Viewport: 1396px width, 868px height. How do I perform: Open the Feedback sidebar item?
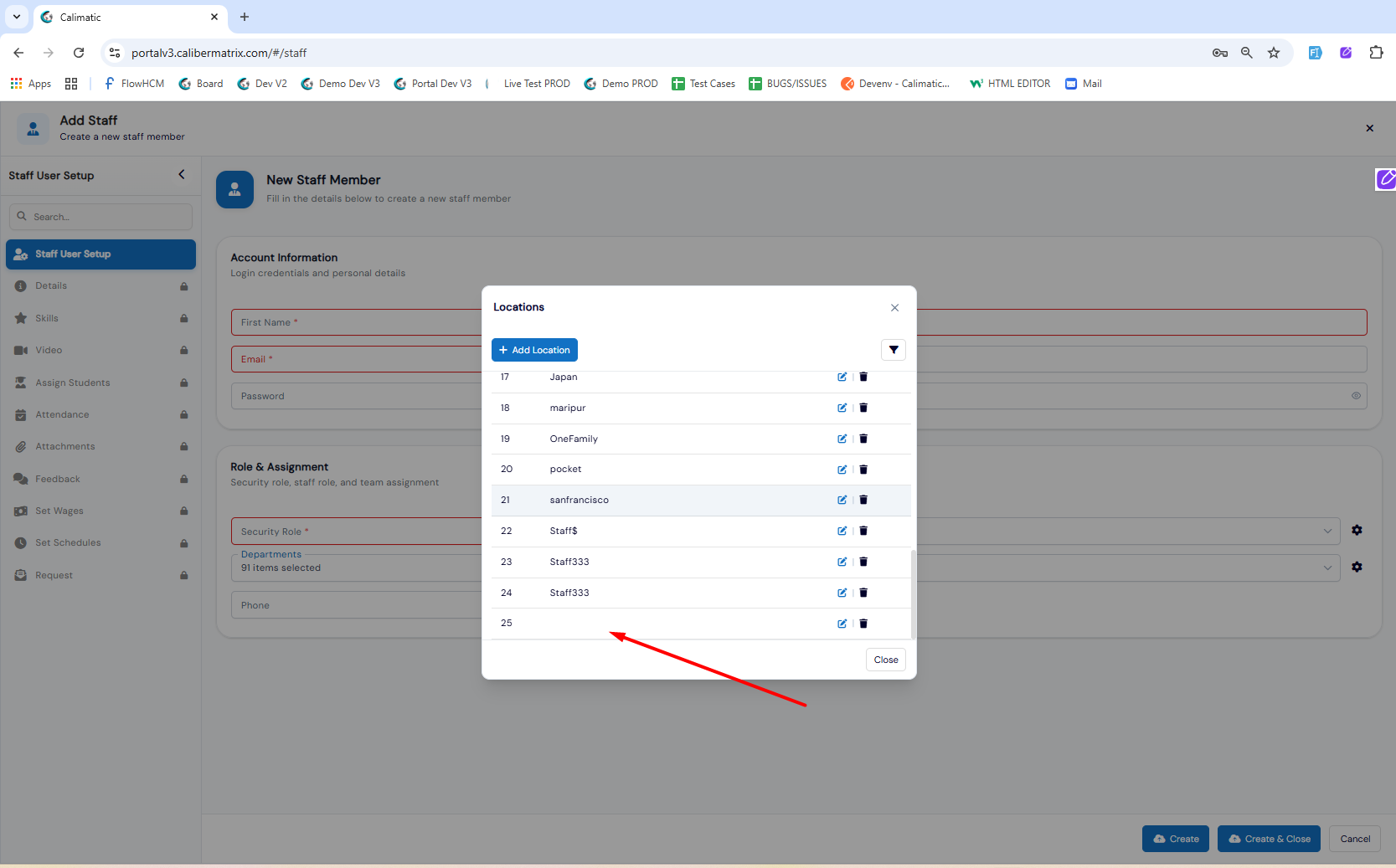[x=100, y=479]
